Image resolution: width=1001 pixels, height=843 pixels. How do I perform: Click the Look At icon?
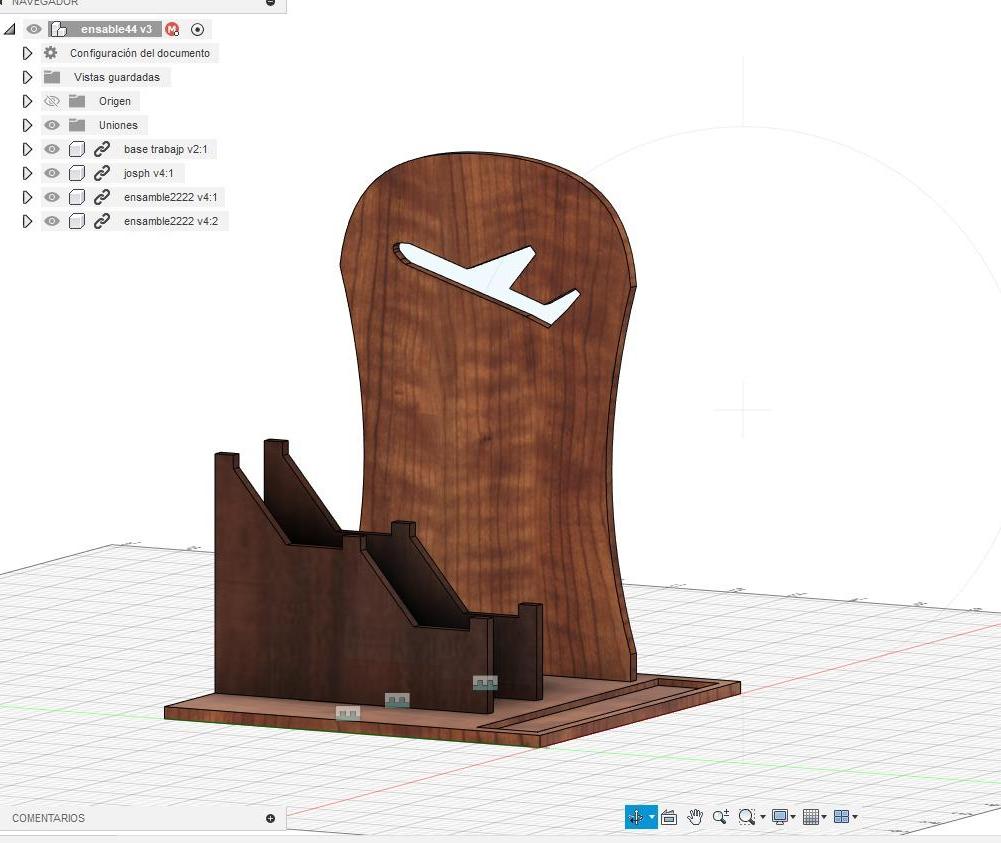[668, 817]
